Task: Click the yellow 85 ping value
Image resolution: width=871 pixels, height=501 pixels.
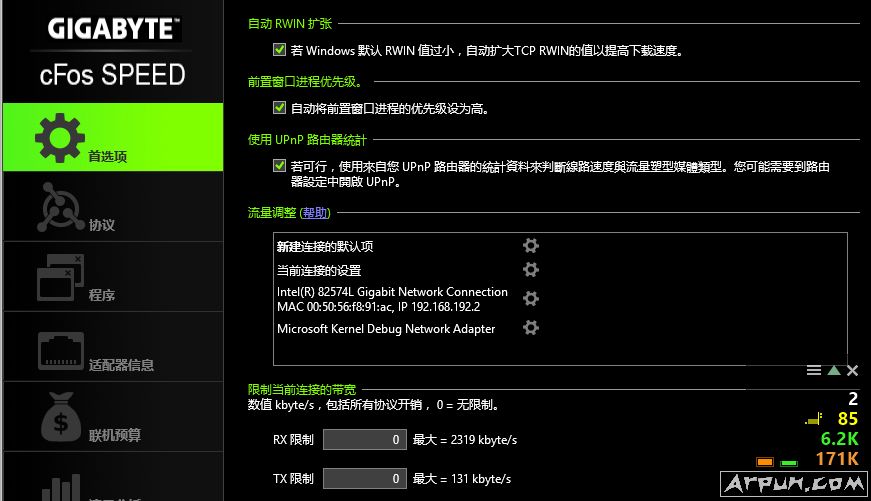Action: [848, 419]
